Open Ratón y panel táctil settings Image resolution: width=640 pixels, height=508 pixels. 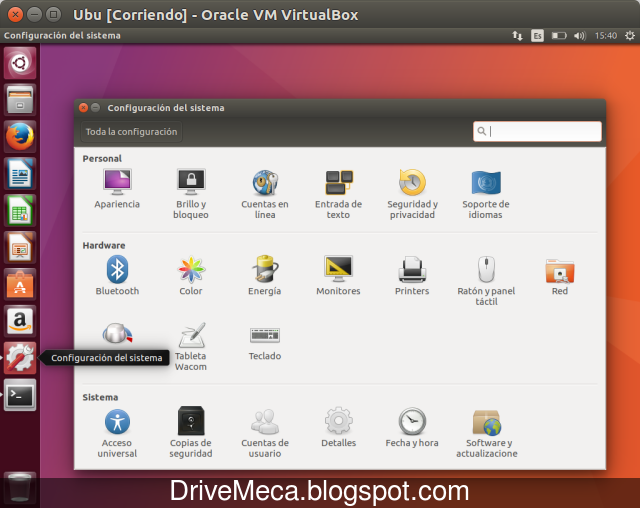[x=486, y=281]
